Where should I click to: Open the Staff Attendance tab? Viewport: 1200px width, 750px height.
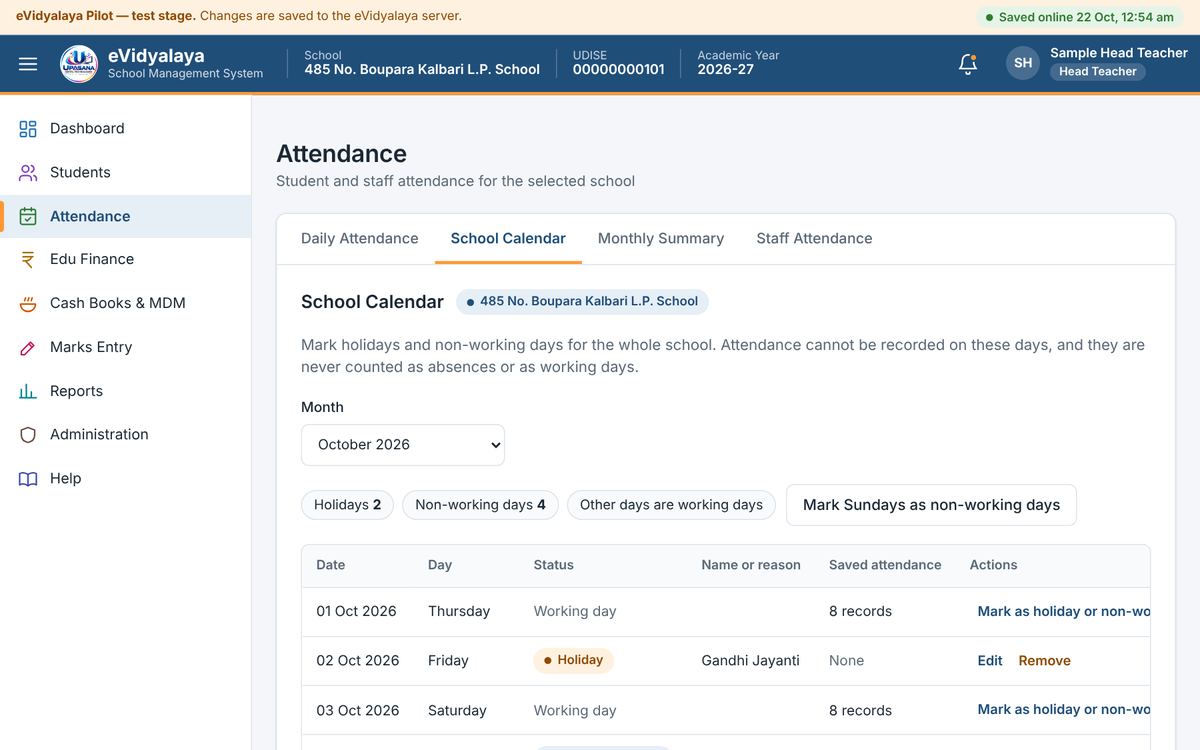[814, 239]
